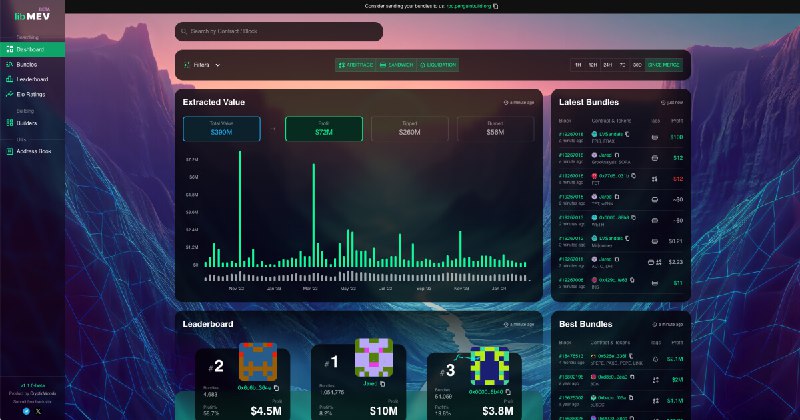Toggle the Arbitrage filter
This screenshot has width=800, height=420.
click(x=355, y=65)
